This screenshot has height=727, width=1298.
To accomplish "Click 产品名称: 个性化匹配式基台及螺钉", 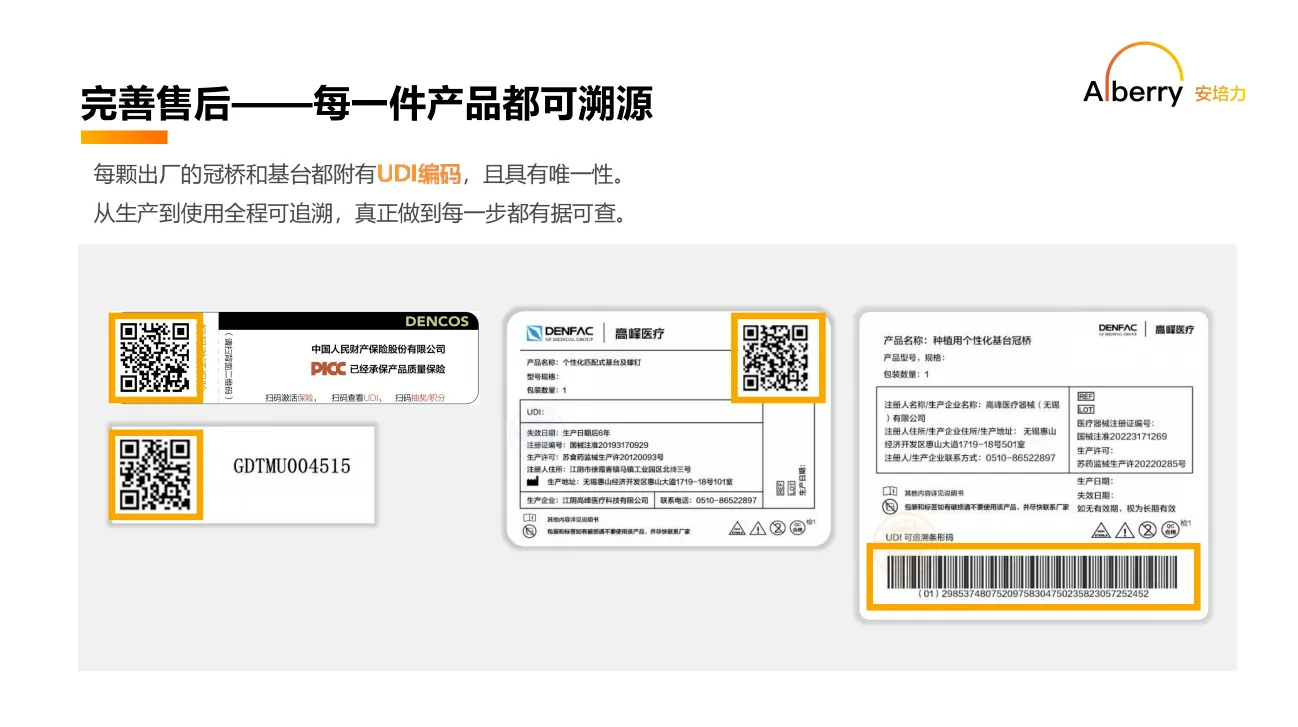I will pos(585,361).
